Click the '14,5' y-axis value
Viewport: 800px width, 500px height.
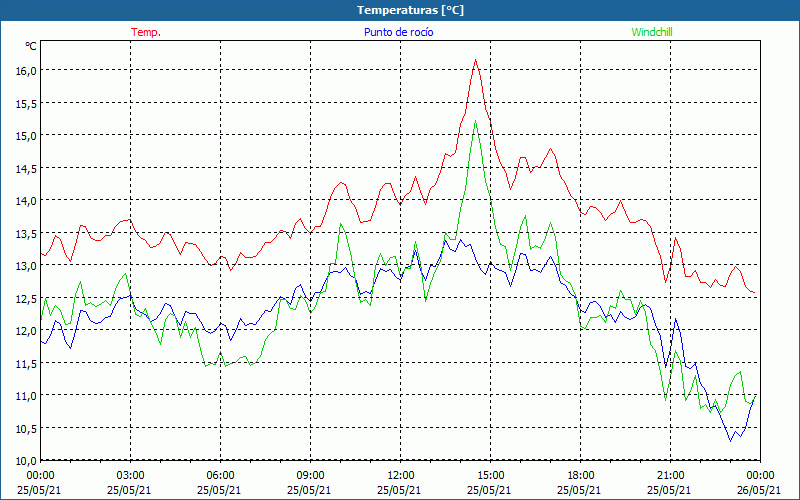point(27,168)
